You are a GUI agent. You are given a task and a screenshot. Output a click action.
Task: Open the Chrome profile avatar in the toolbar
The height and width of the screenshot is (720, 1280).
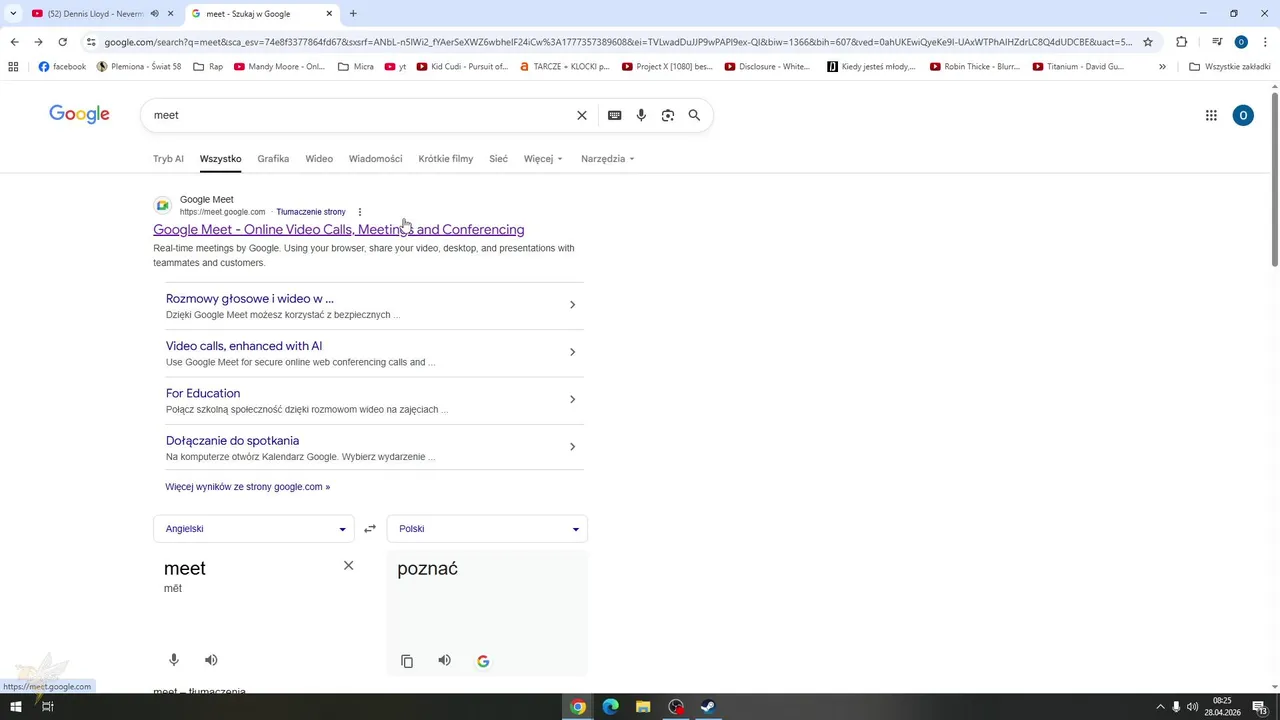(1241, 42)
